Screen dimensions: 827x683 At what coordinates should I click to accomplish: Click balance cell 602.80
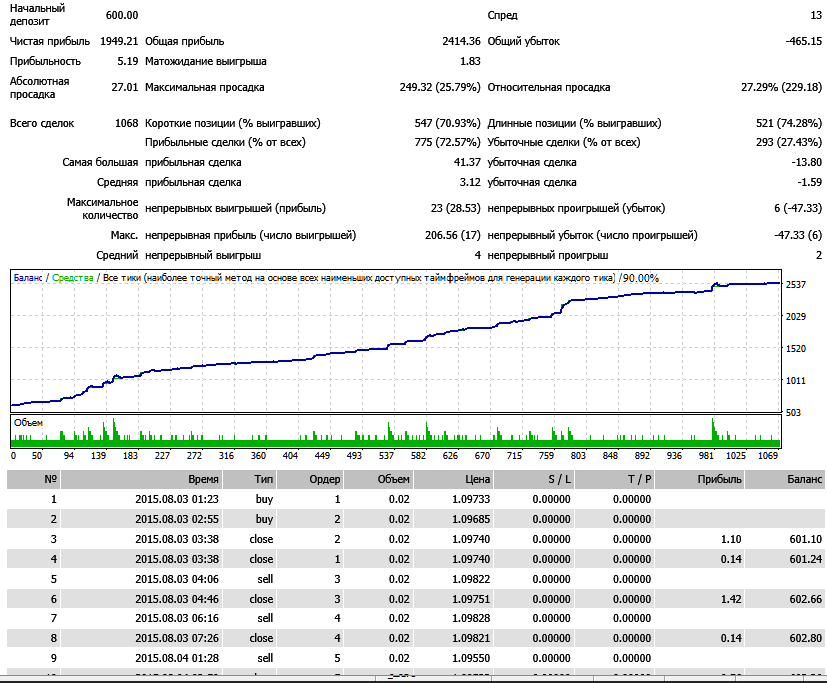tap(805, 639)
